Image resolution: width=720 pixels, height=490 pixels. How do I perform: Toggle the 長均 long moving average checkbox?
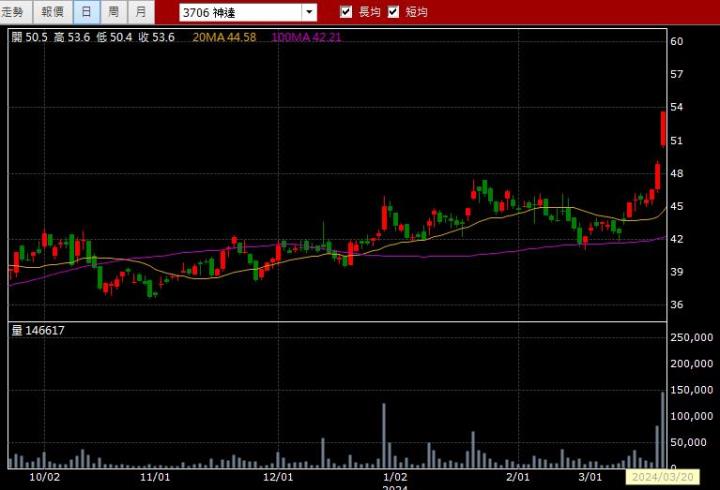(346, 12)
